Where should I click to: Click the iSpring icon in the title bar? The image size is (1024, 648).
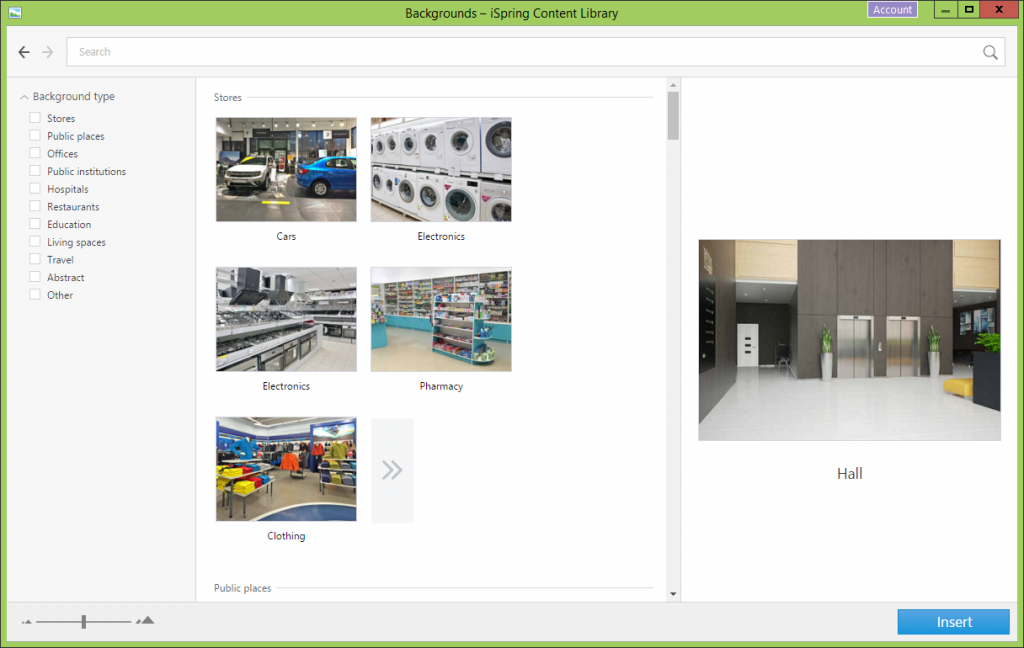14,13
